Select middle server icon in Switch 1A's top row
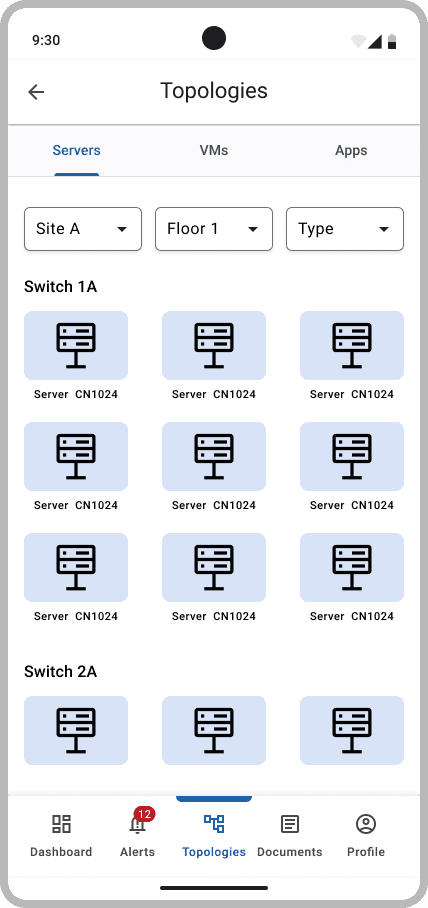The image size is (428, 908). point(214,346)
